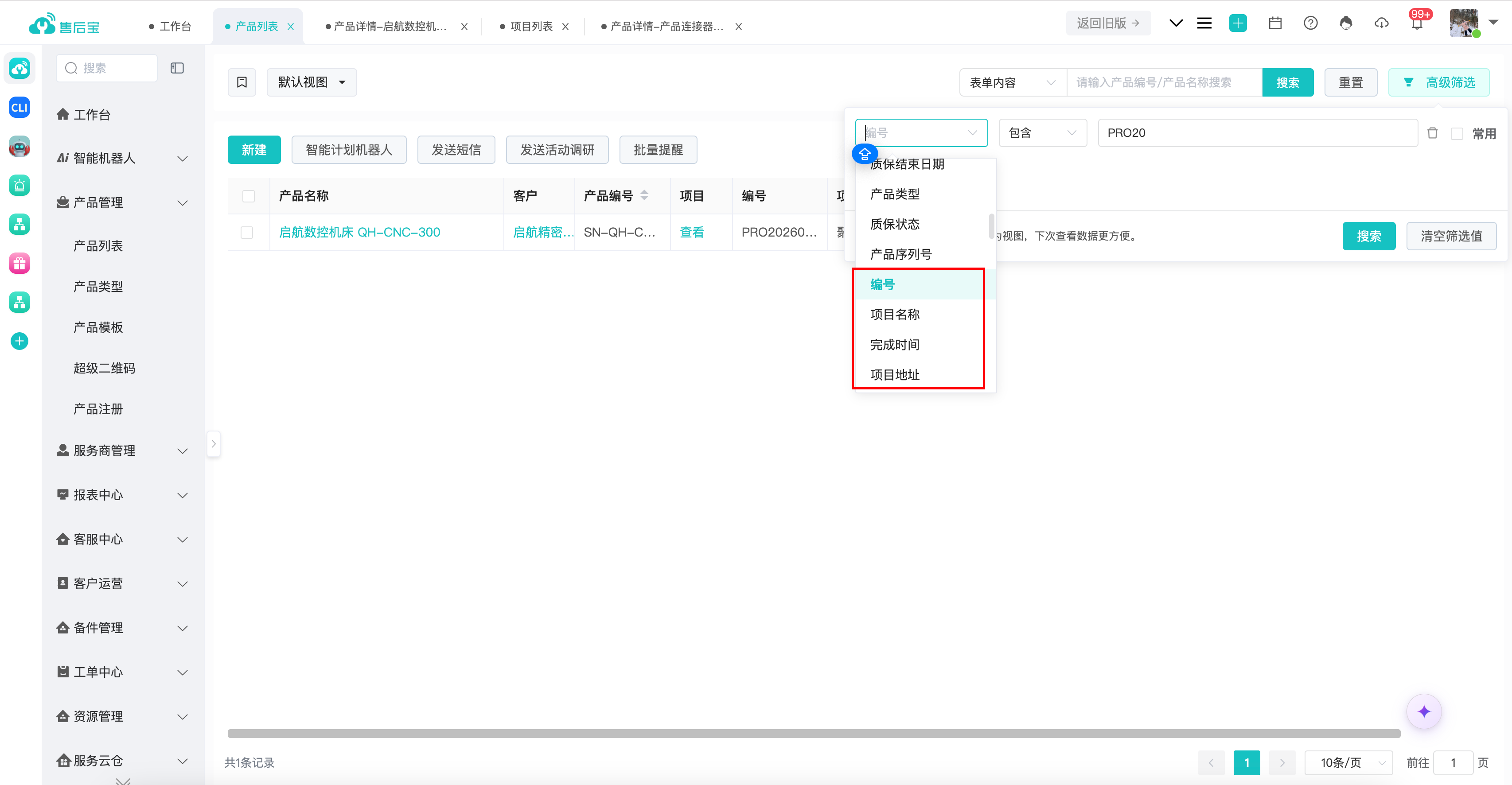Expand the 服务商管理 sidebar menu
The width and height of the screenshot is (1512, 785).
point(122,451)
